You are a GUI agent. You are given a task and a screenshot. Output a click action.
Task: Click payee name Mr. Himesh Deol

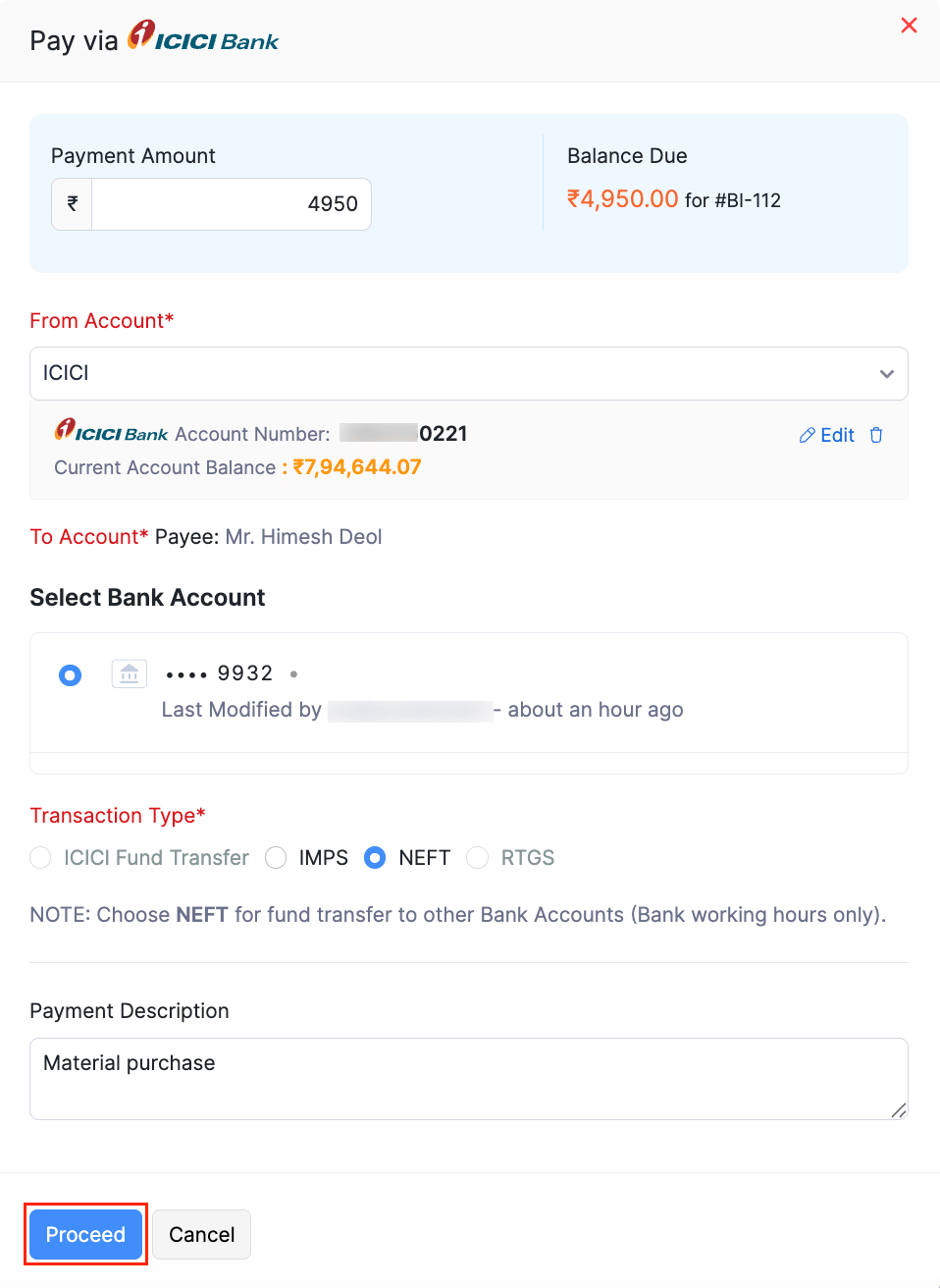303,537
